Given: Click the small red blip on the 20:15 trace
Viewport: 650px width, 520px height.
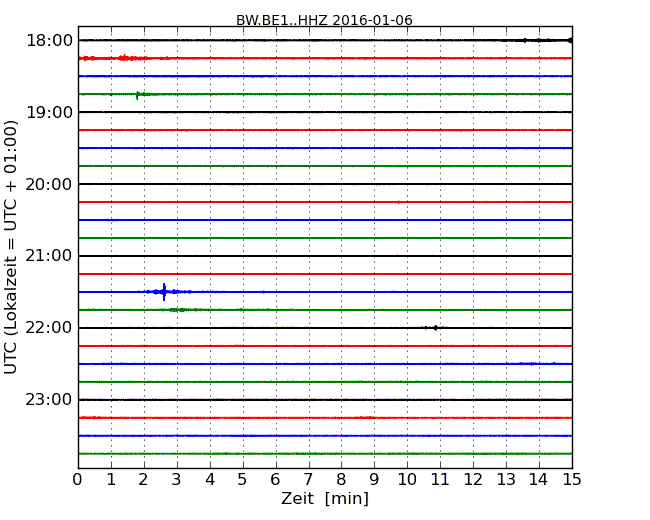Looking at the screenshot, I should click(x=399, y=202).
